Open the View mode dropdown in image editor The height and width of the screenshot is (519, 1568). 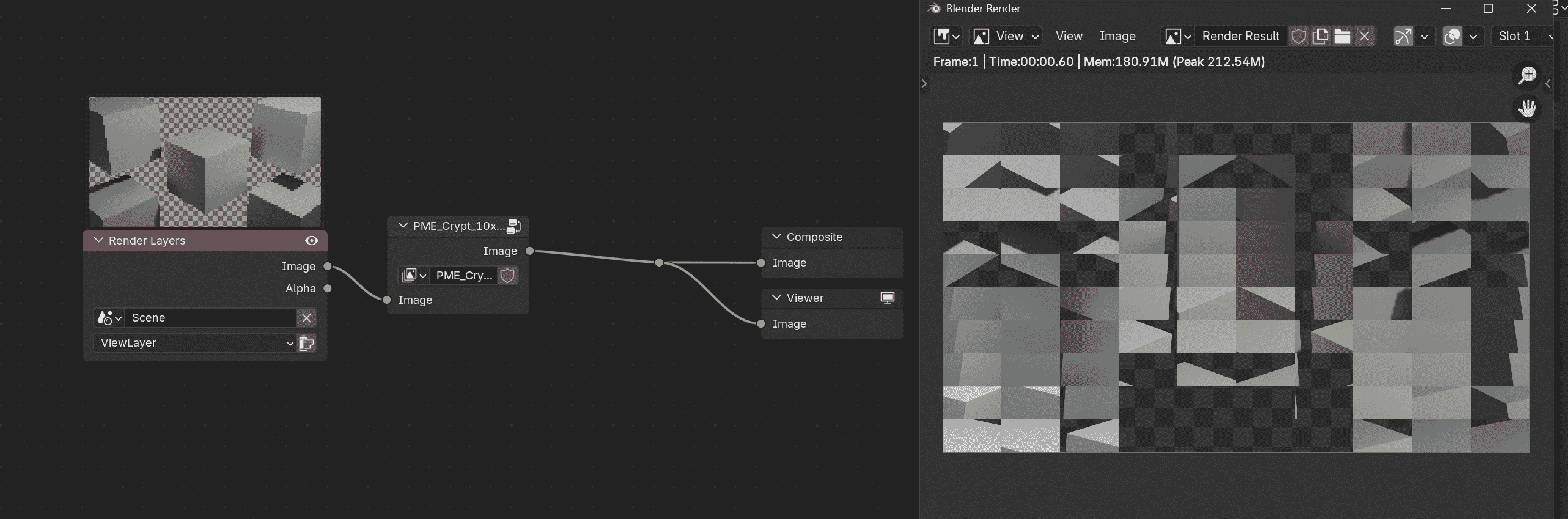[1006, 36]
